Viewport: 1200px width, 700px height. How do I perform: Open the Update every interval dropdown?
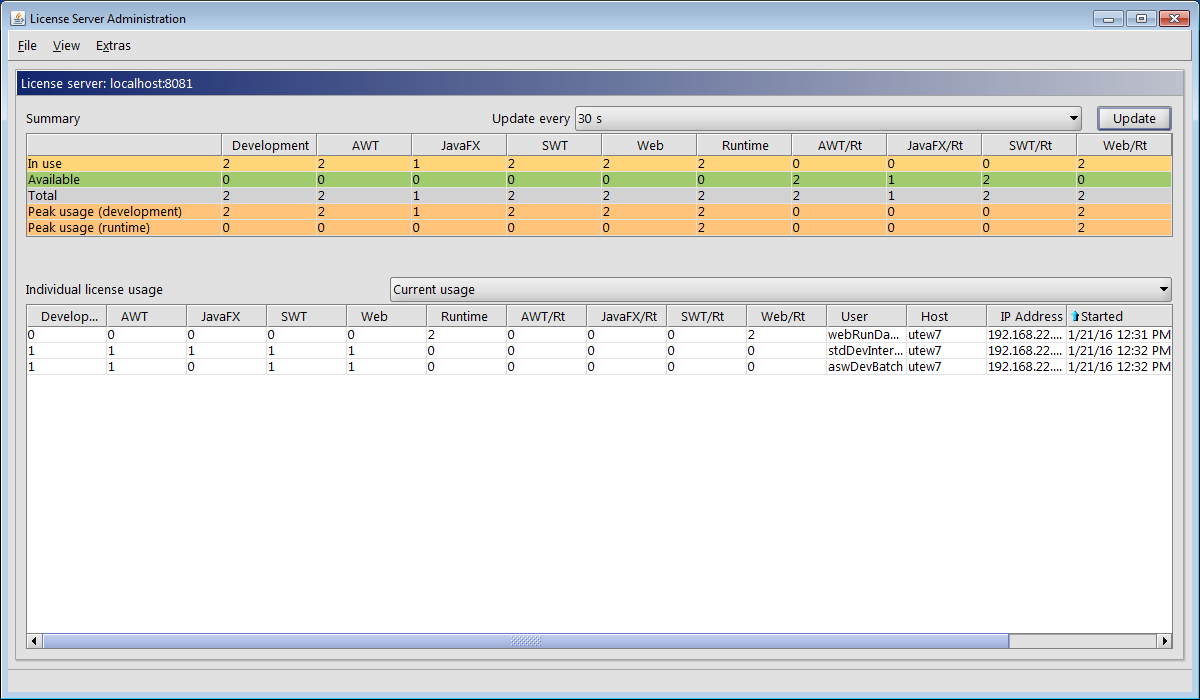coord(1073,119)
